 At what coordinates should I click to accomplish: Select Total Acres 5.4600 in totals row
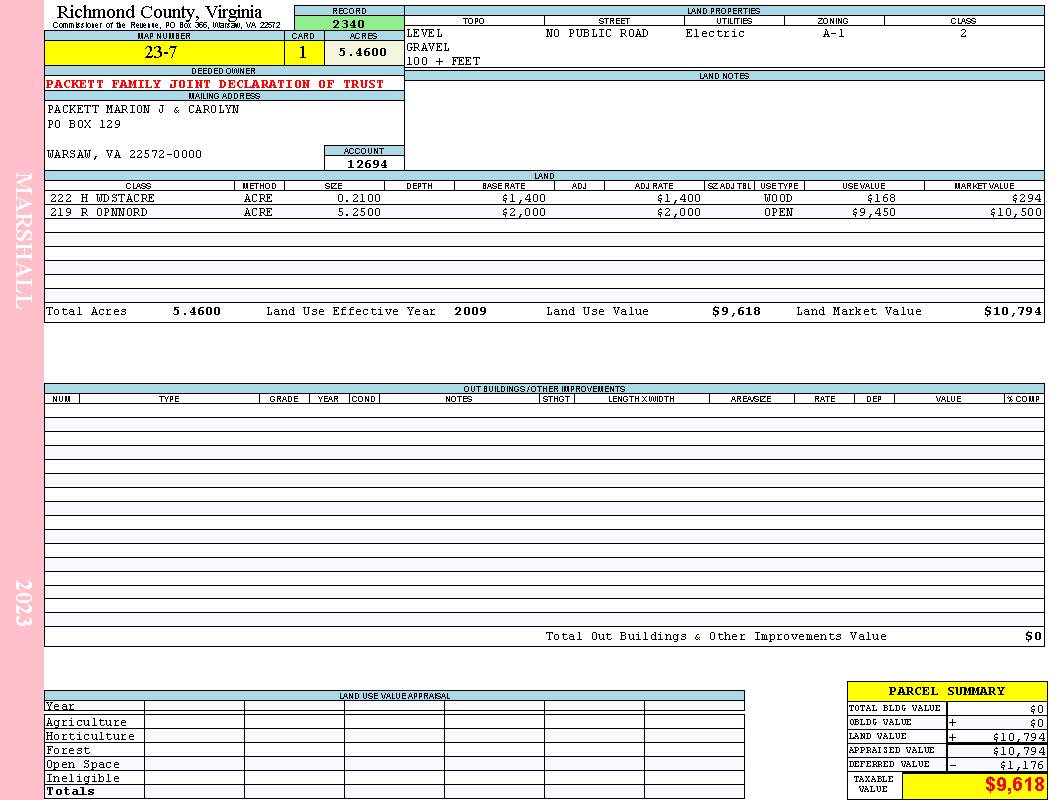tap(196, 311)
